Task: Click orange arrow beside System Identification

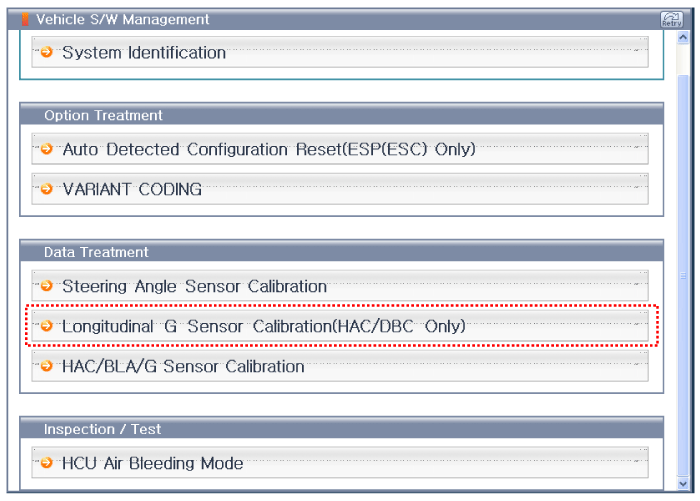Action: (47, 52)
